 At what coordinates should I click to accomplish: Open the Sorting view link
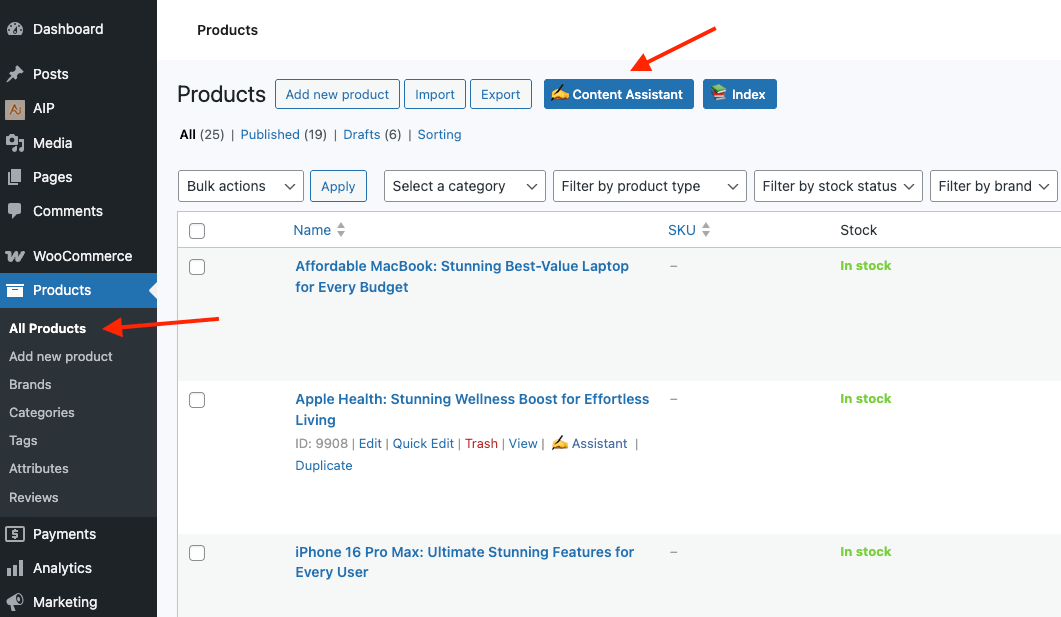click(x=439, y=135)
